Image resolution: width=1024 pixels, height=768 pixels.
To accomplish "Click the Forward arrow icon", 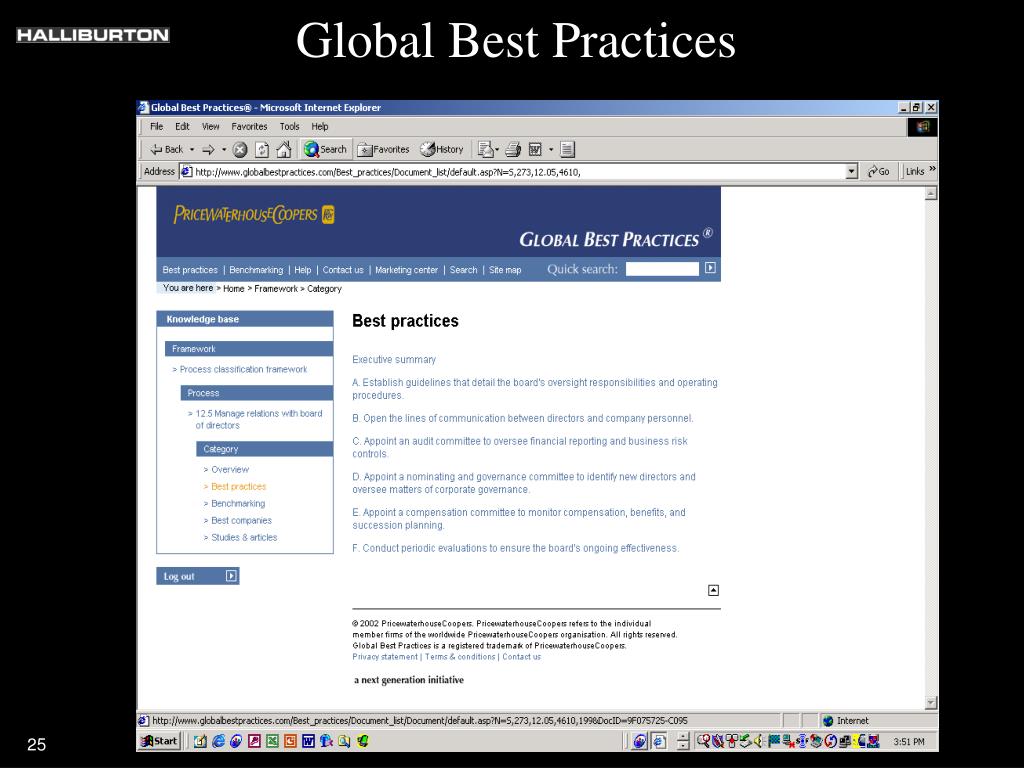I will coord(208,150).
